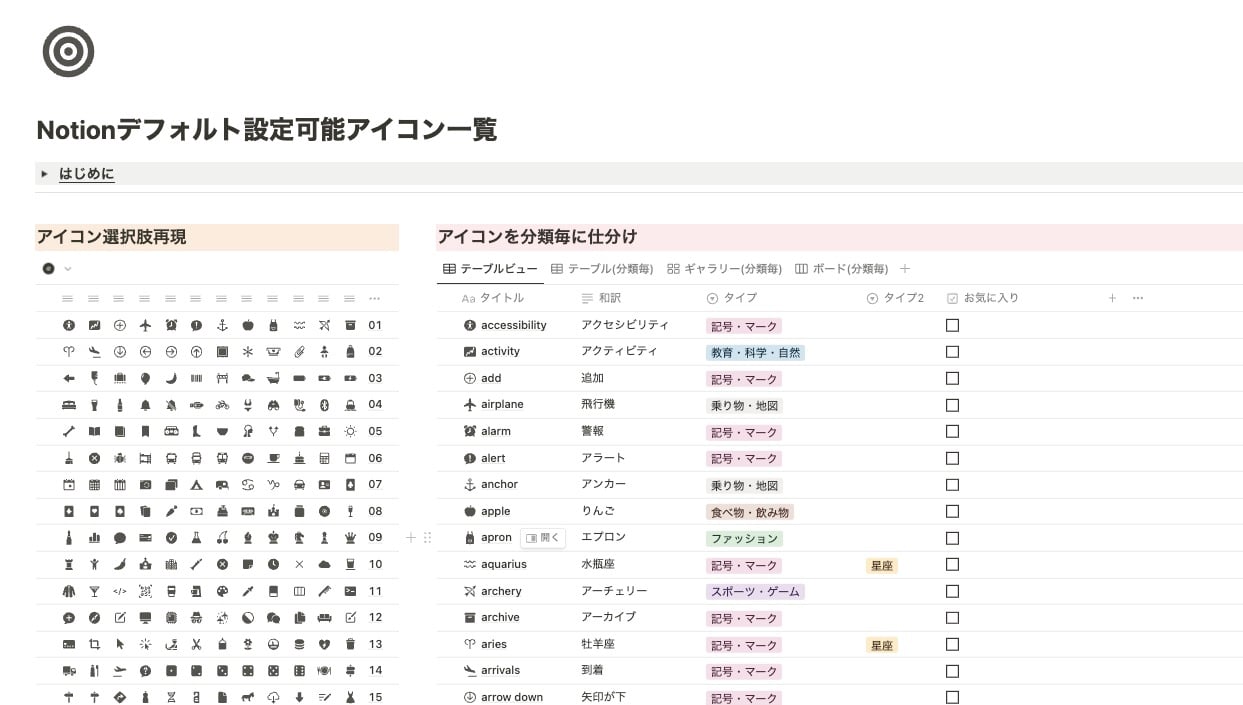Pick the car icon in grid row 07
The image size is (1243, 705).
pos(299,484)
